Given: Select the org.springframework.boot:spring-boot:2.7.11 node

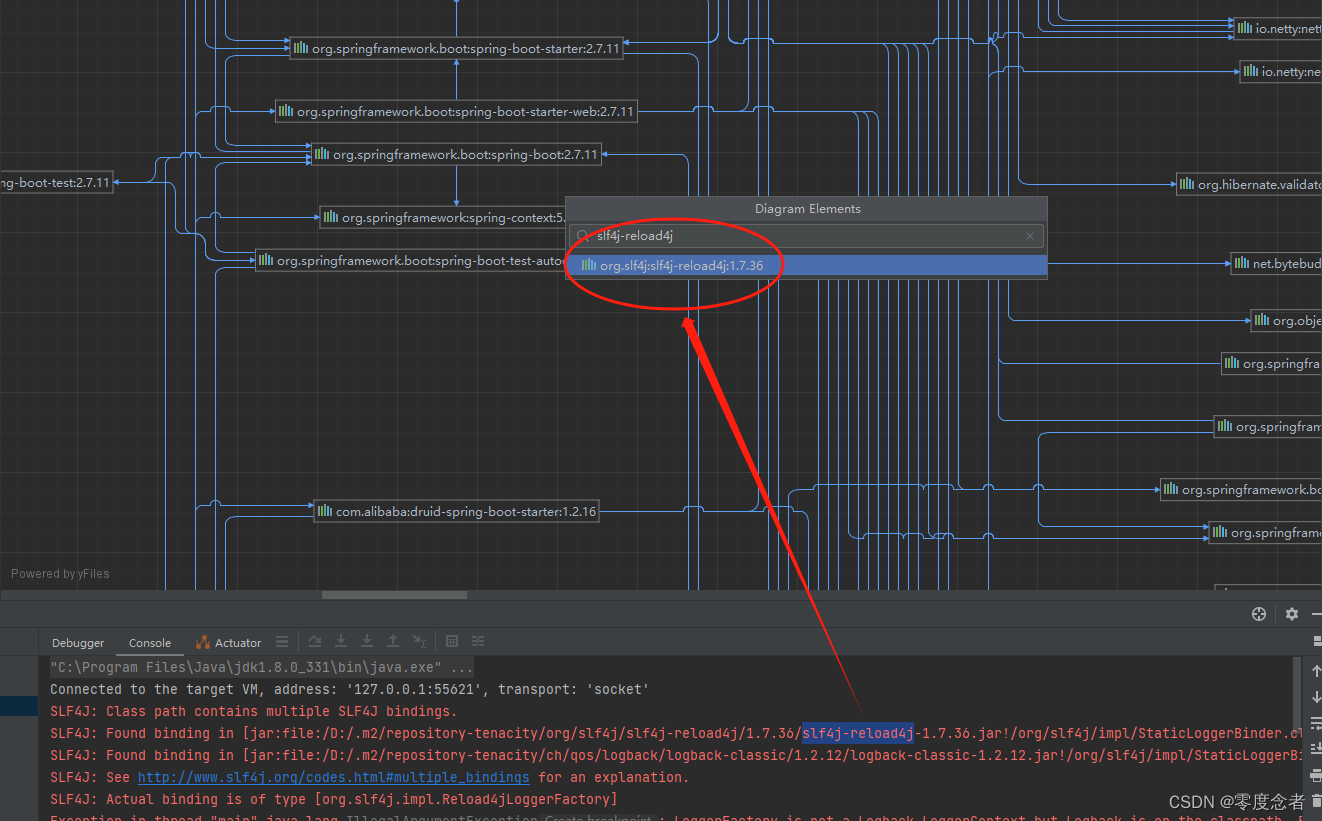Looking at the screenshot, I should click(x=456, y=155).
